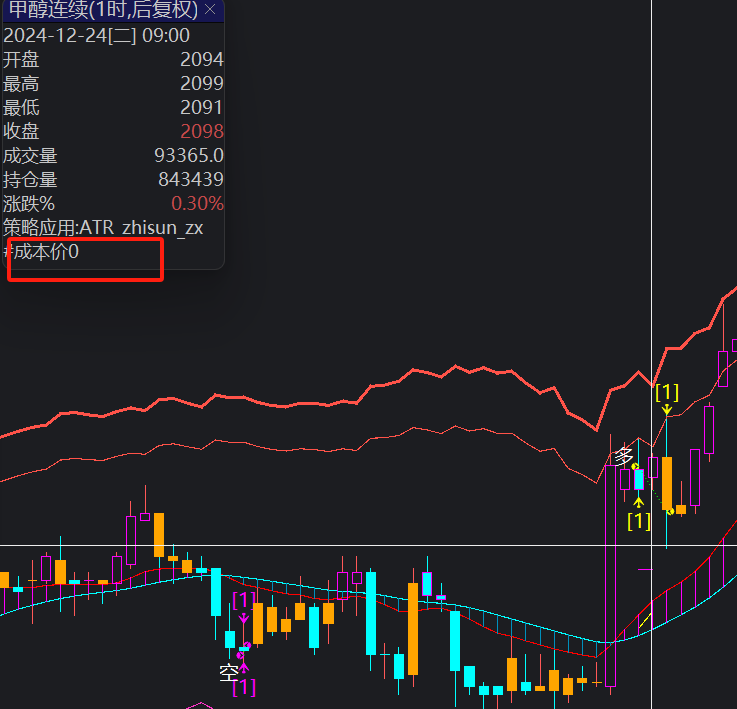Click the 收盘 2098 closing price row
Image resolution: width=737 pixels, height=709 pixels.
112,132
